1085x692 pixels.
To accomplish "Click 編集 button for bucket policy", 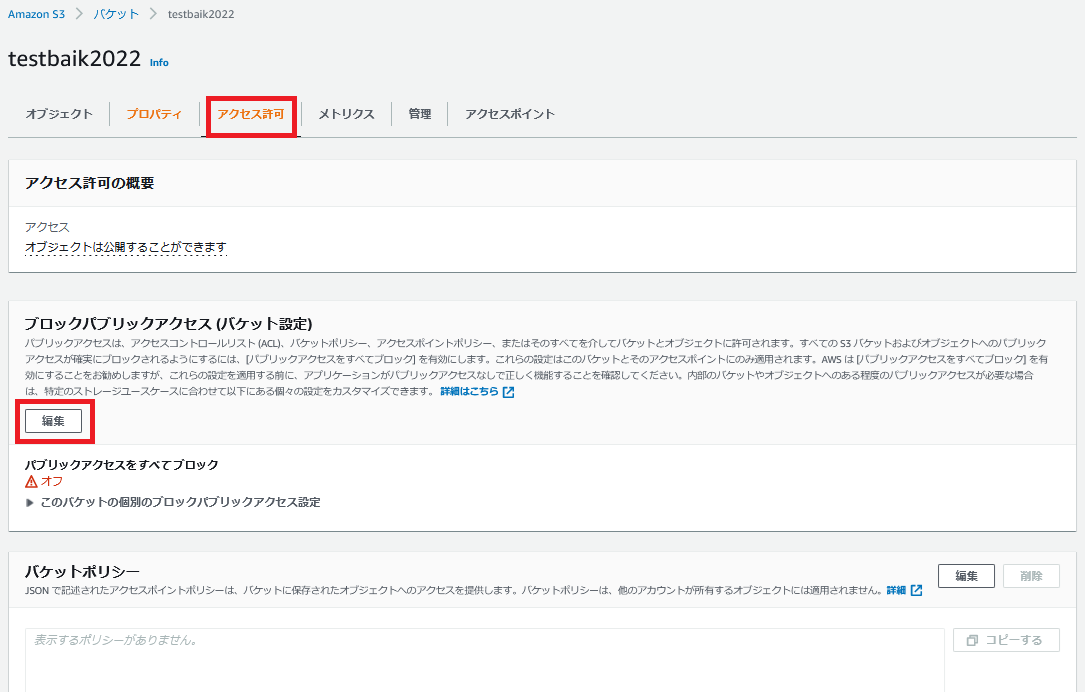I will pyautogui.click(x=966, y=576).
